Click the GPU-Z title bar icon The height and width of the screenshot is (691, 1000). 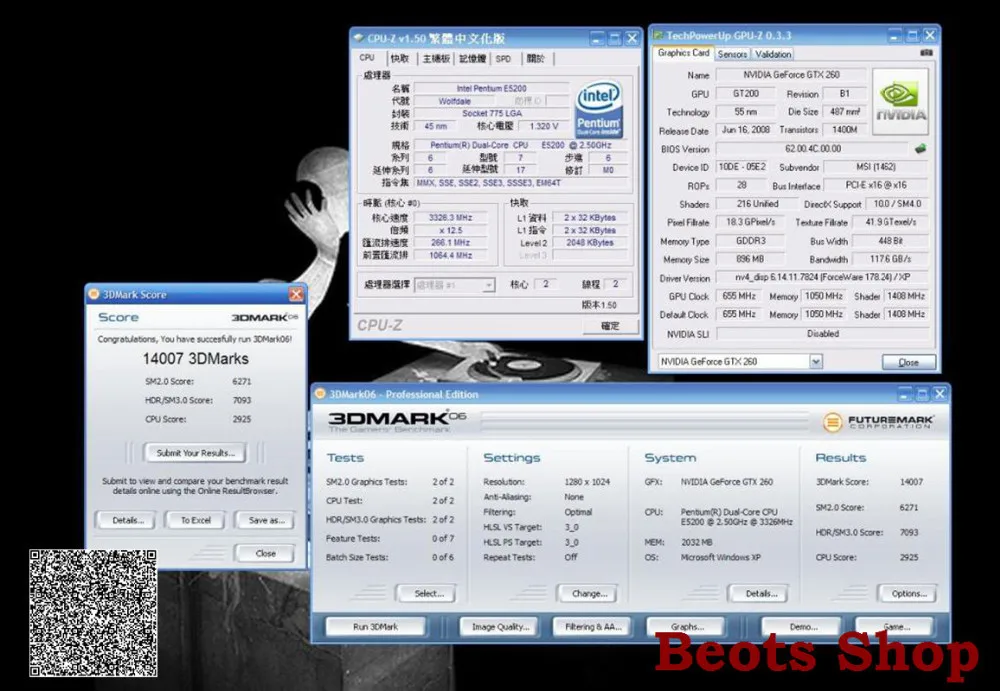pyautogui.click(x=658, y=35)
